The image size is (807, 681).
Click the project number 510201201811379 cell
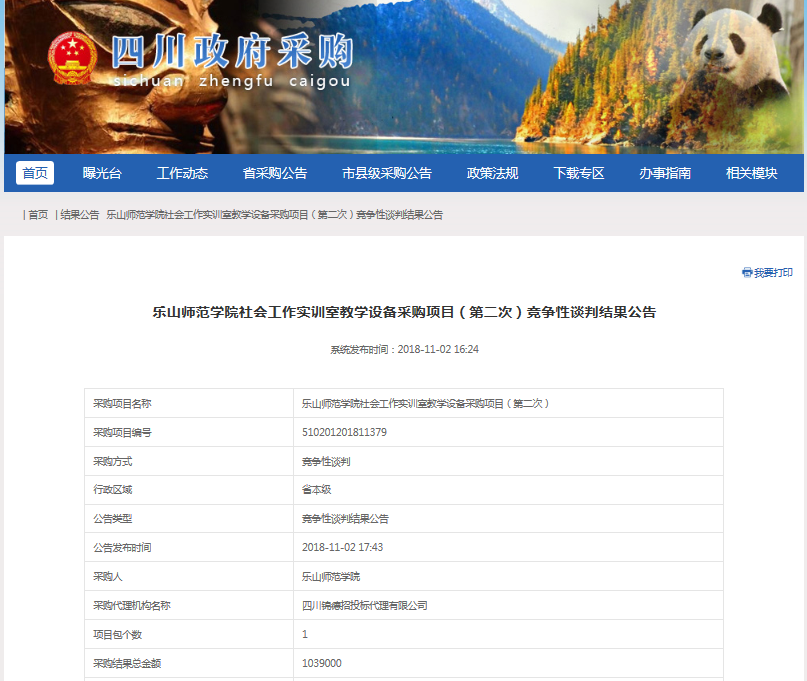[344, 433]
